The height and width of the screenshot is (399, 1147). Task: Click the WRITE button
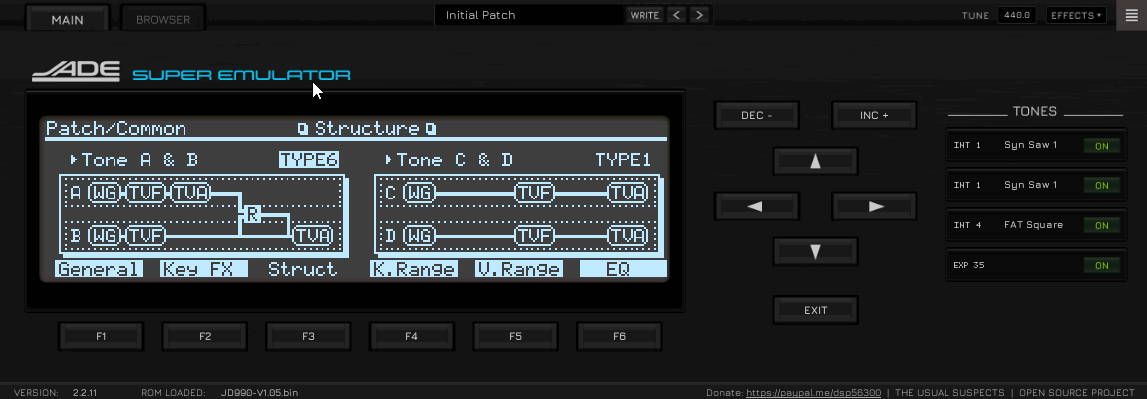(x=644, y=15)
